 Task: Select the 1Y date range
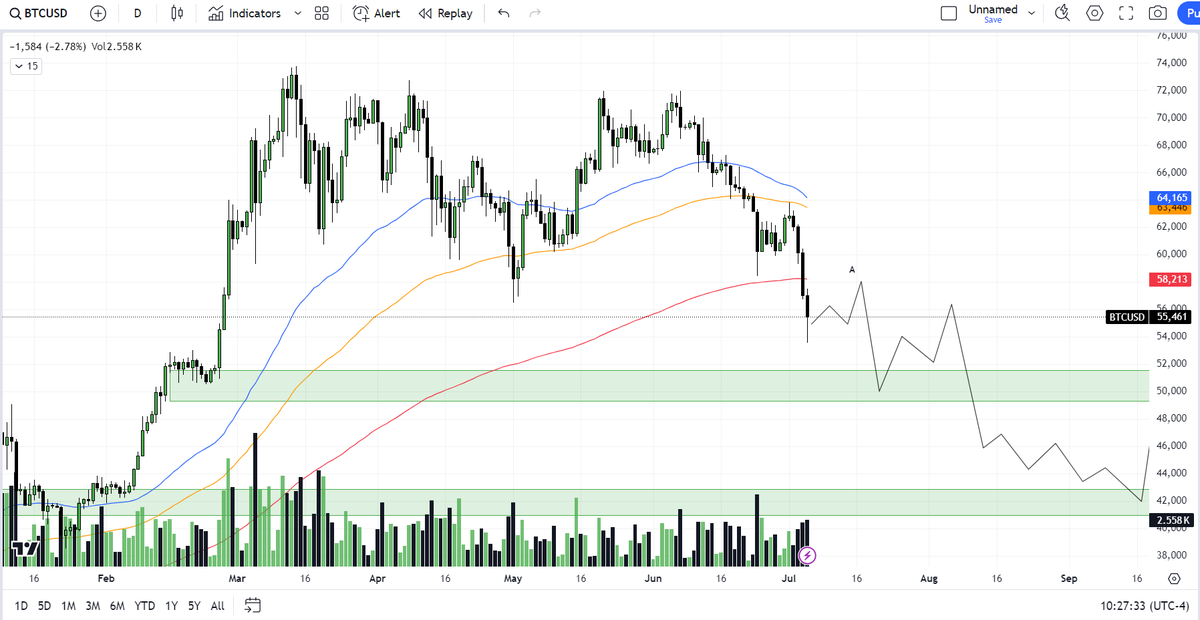click(171, 605)
